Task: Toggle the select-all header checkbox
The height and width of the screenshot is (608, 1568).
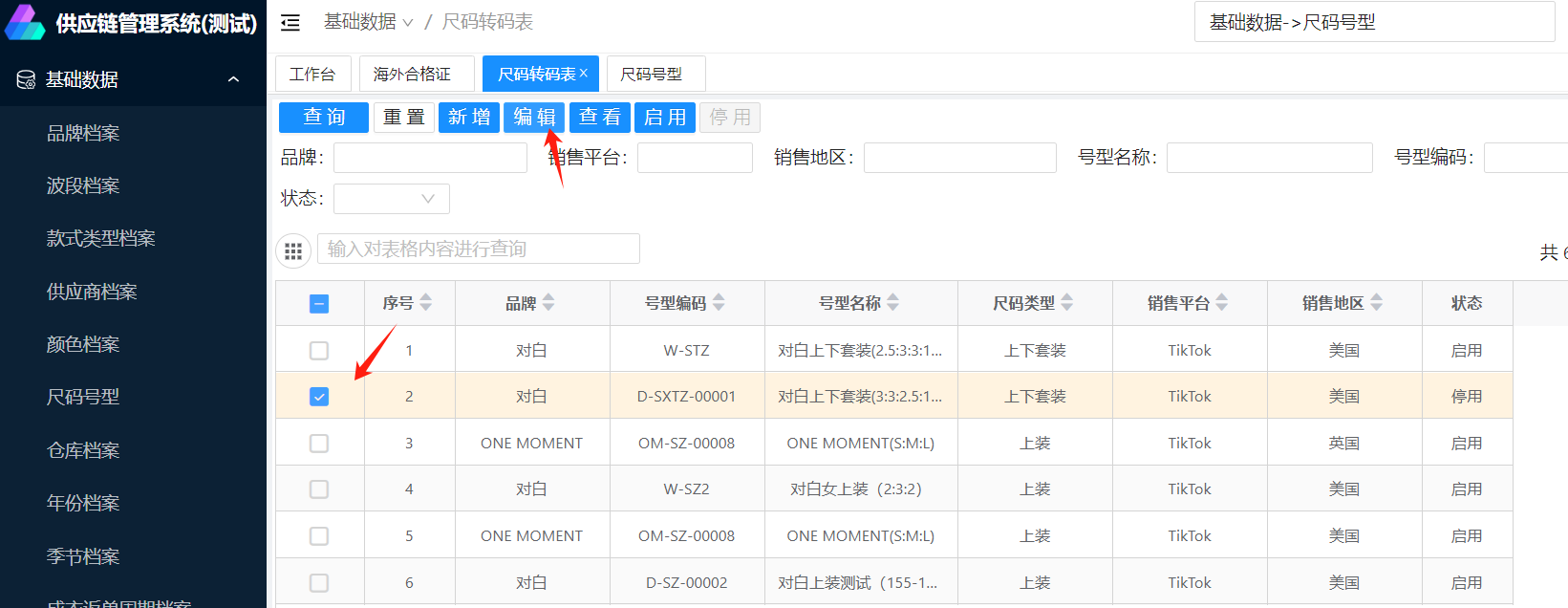Action: (x=319, y=304)
